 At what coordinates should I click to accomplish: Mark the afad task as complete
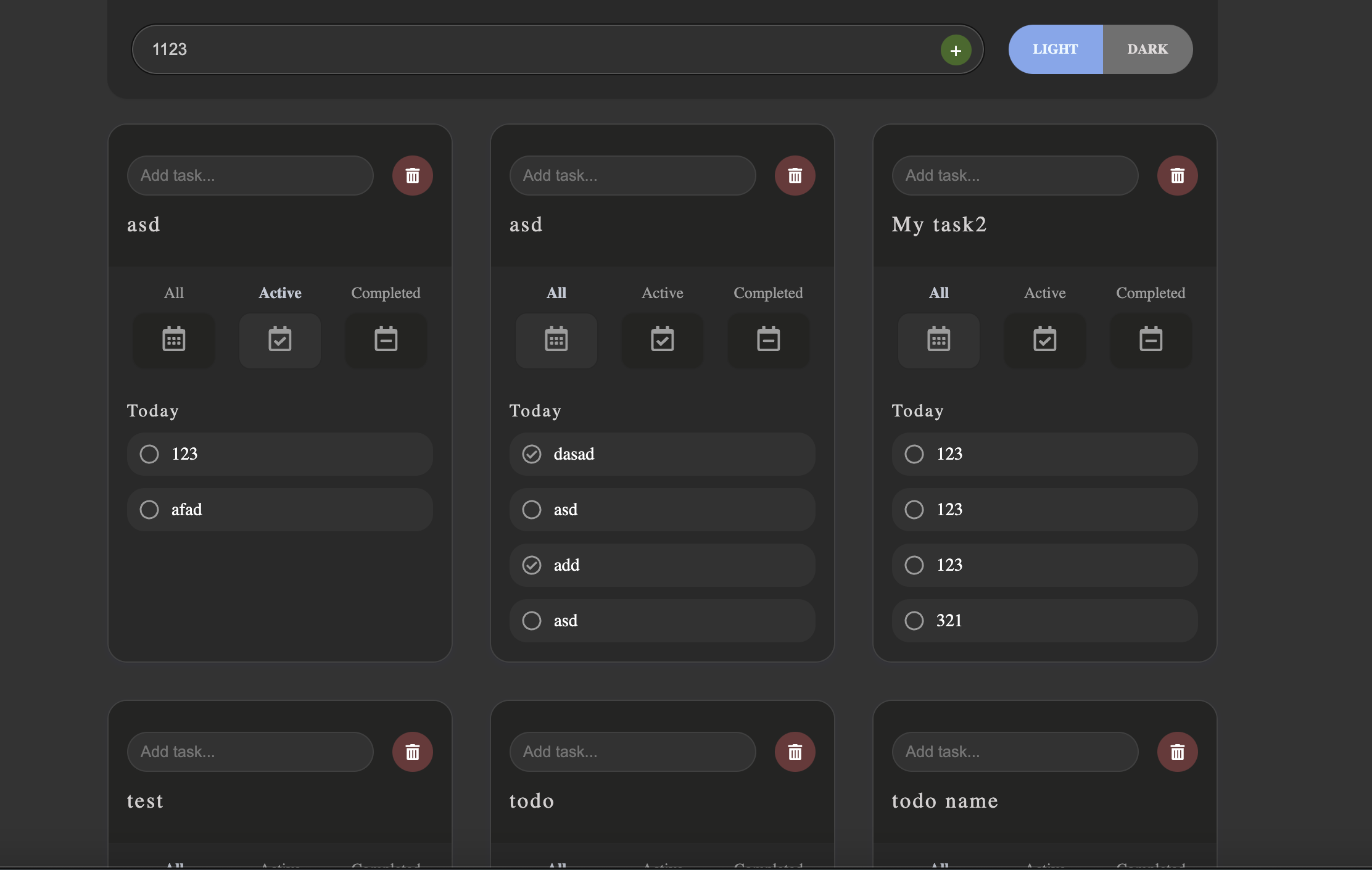149,510
